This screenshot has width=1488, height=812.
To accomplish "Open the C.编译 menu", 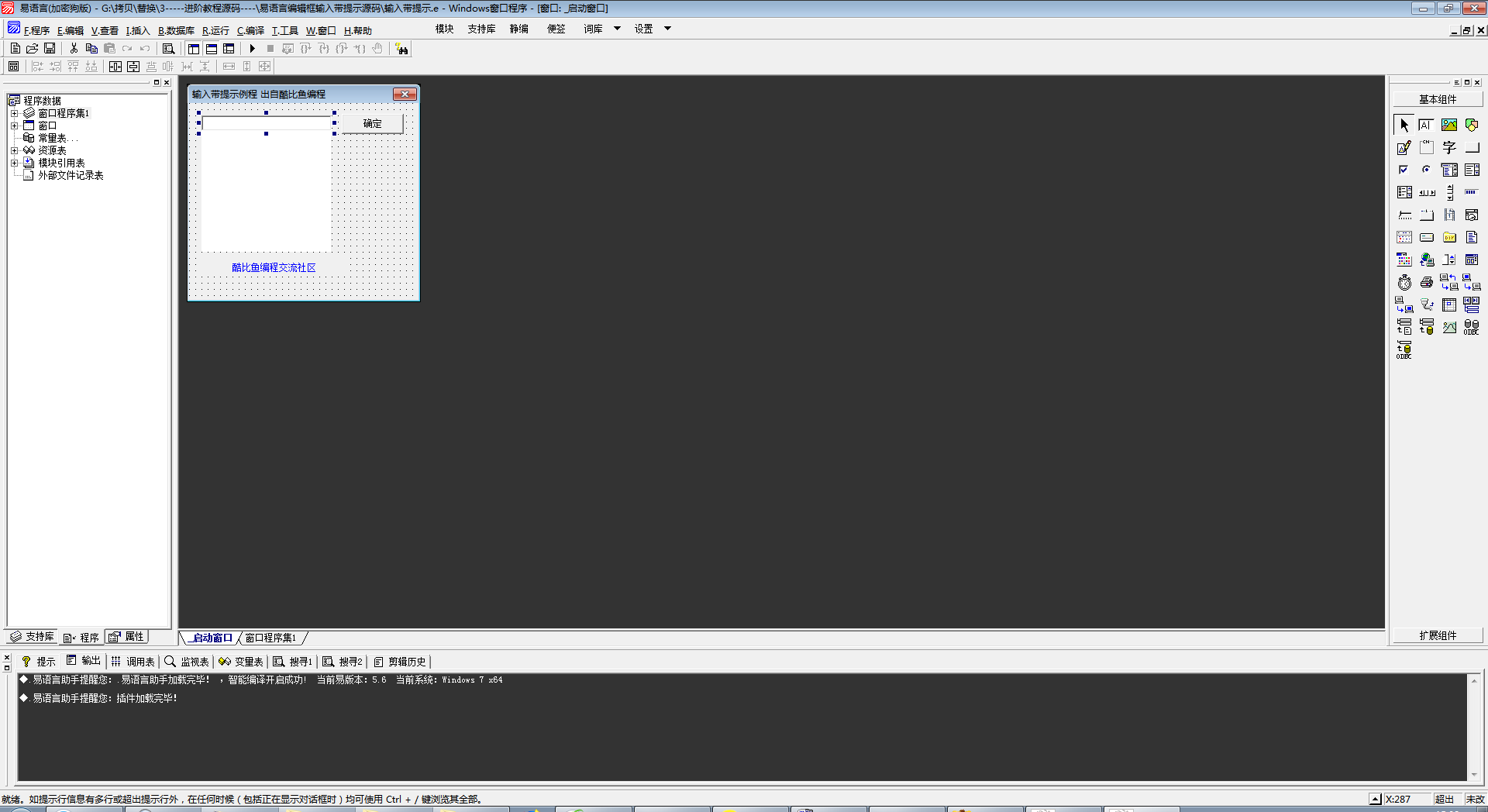I will [x=250, y=31].
